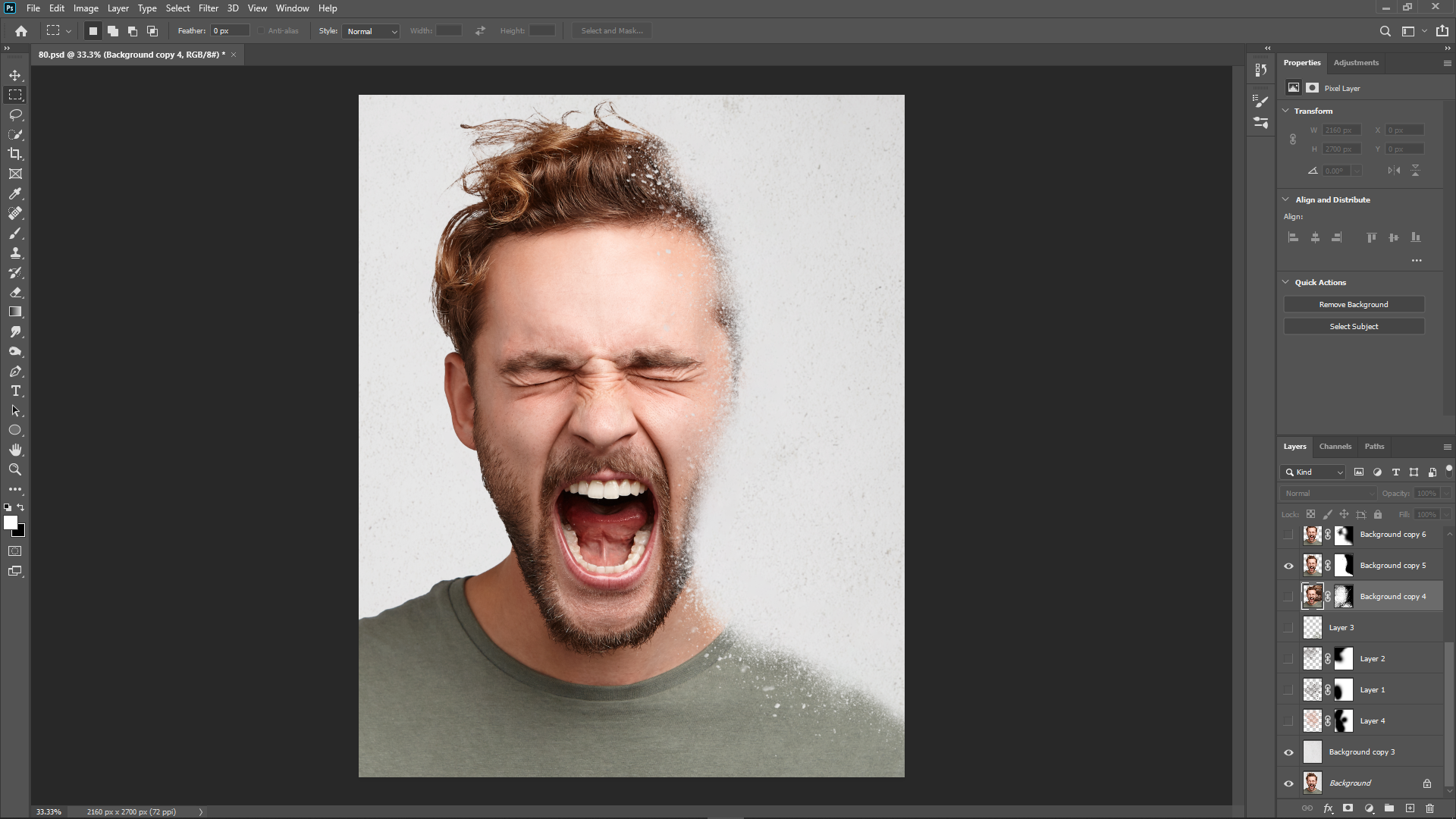Screen dimensions: 1456x819
Task: Open the Filter menu
Action: pyautogui.click(x=208, y=8)
